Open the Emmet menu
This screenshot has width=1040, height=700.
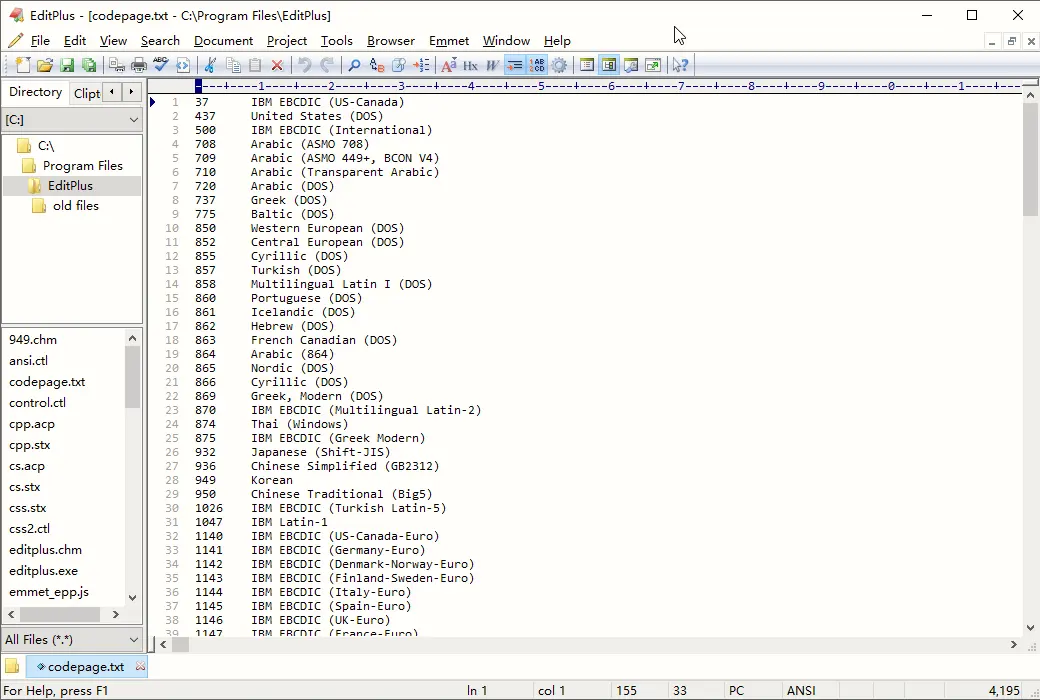[448, 40]
